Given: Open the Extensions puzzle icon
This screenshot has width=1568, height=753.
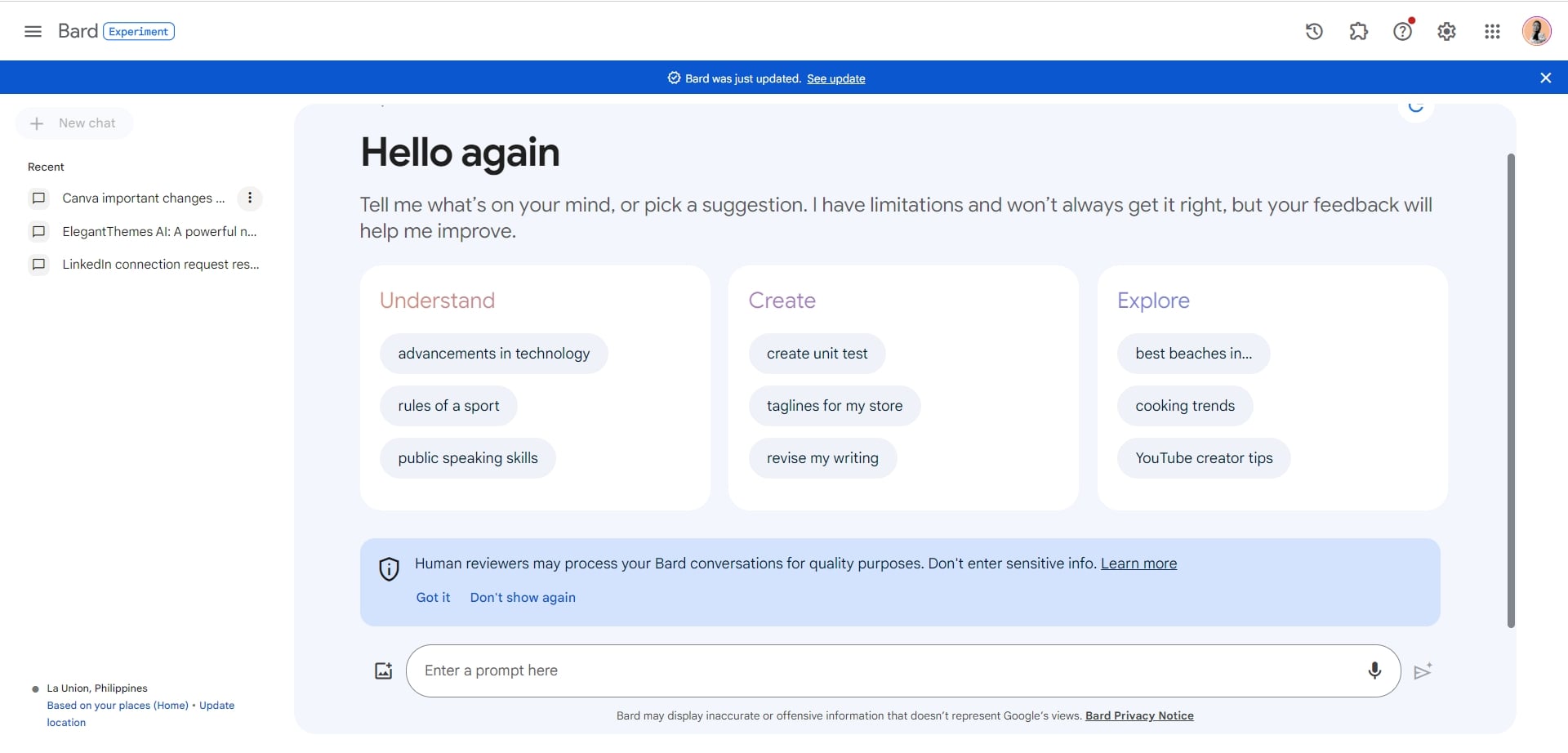Looking at the screenshot, I should [1359, 32].
